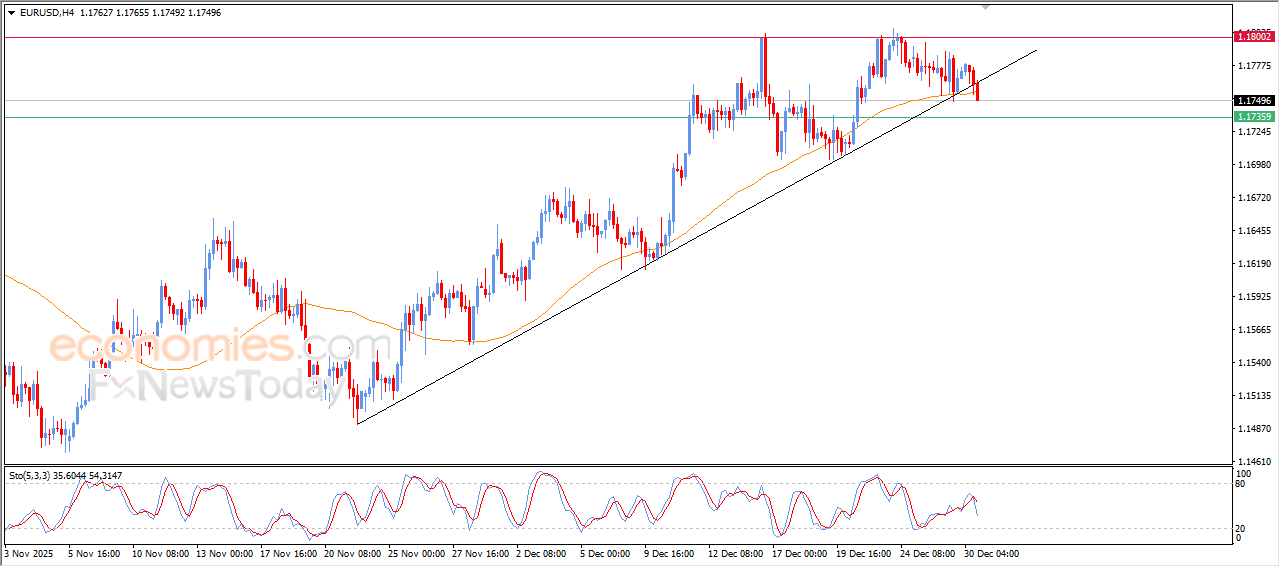Click the 1.17775 price axis label

tap(1254, 66)
